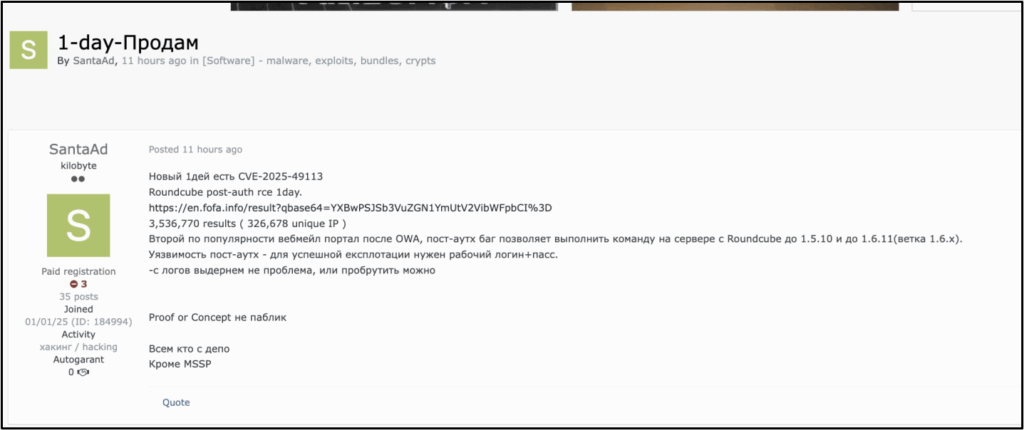This screenshot has height=430, width=1024.
Task: Click the 'Joined' label in the sidebar
Action: (78, 309)
